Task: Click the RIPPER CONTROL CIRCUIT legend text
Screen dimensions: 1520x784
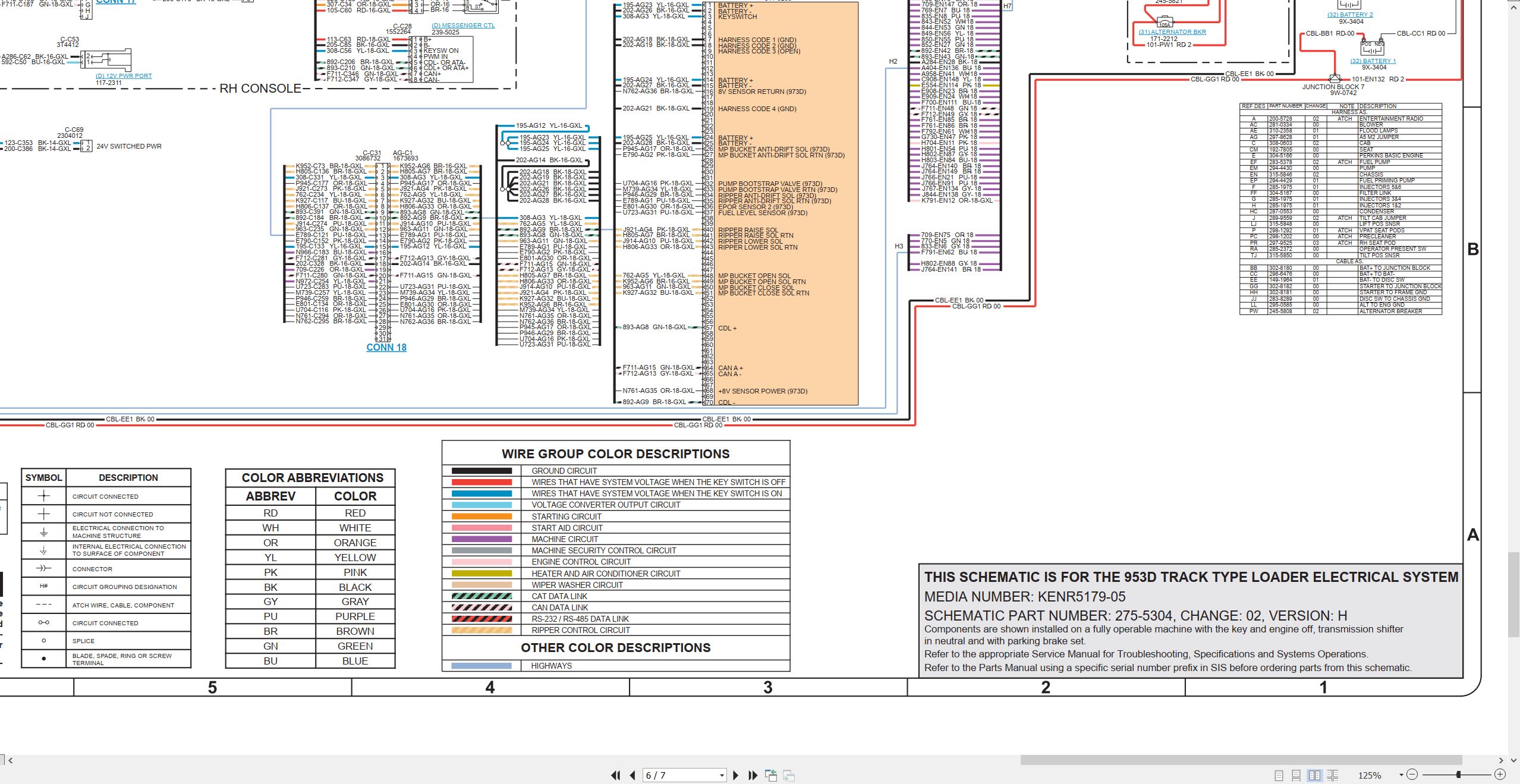Action: (x=581, y=630)
